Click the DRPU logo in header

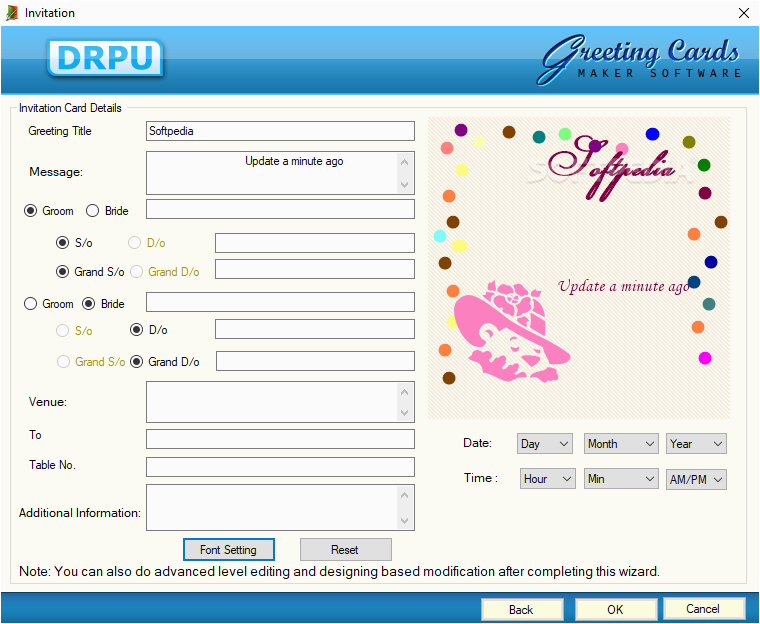point(105,58)
